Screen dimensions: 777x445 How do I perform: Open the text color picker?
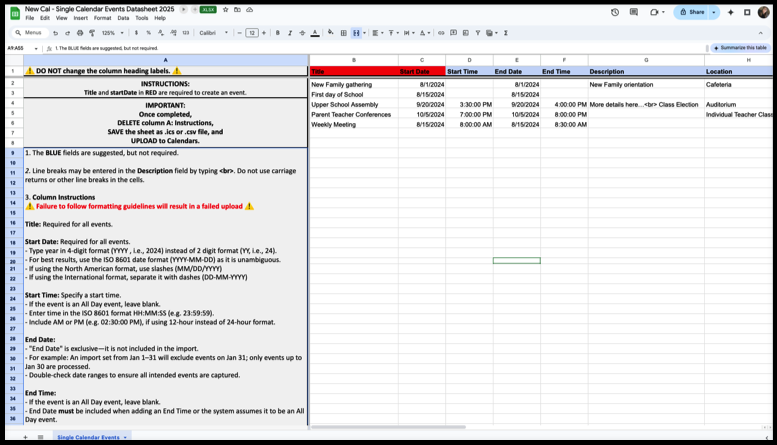(x=315, y=33)
